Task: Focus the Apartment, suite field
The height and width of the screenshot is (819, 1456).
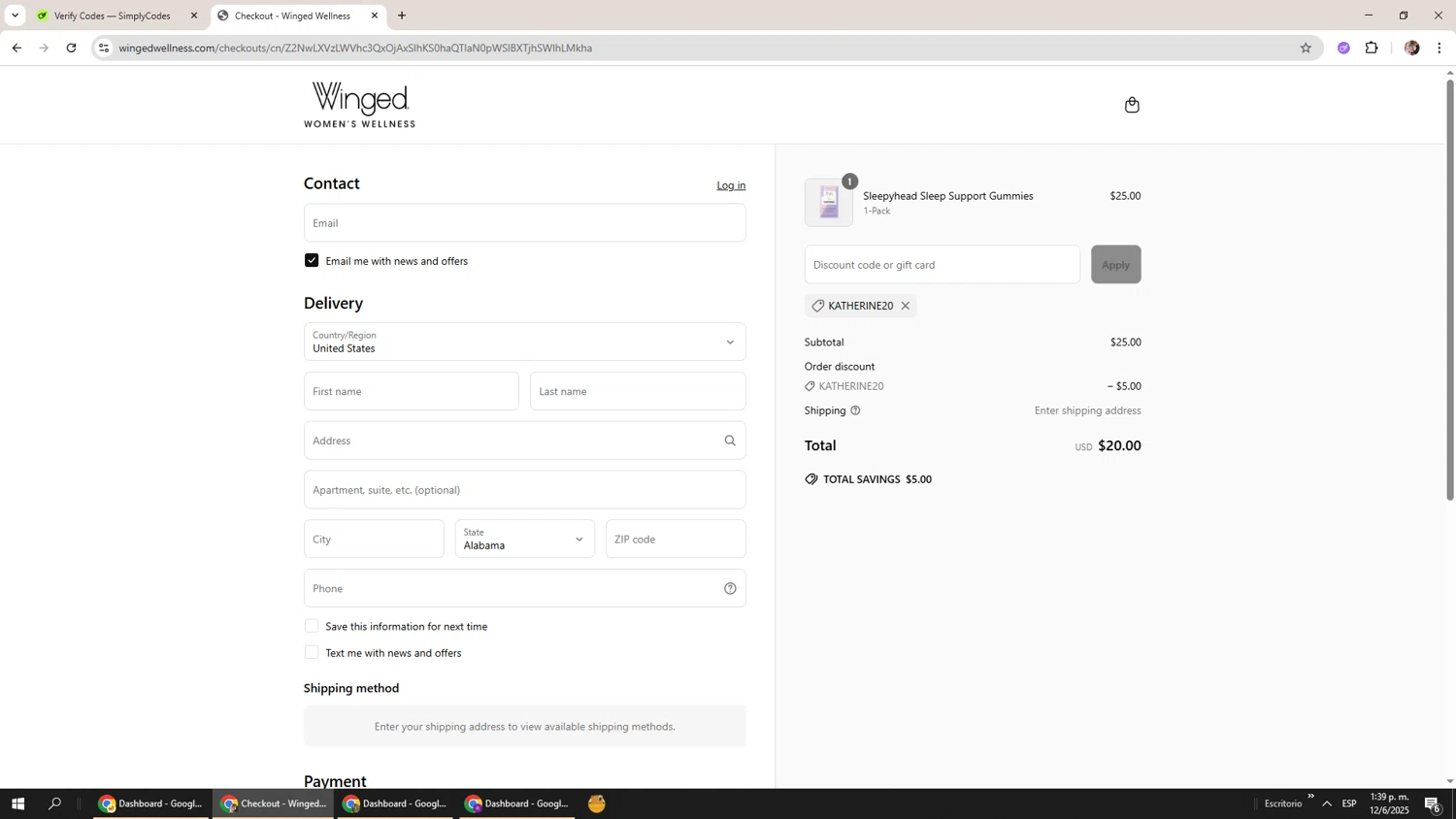Action: pyautogui.click(x=525, y=490)
